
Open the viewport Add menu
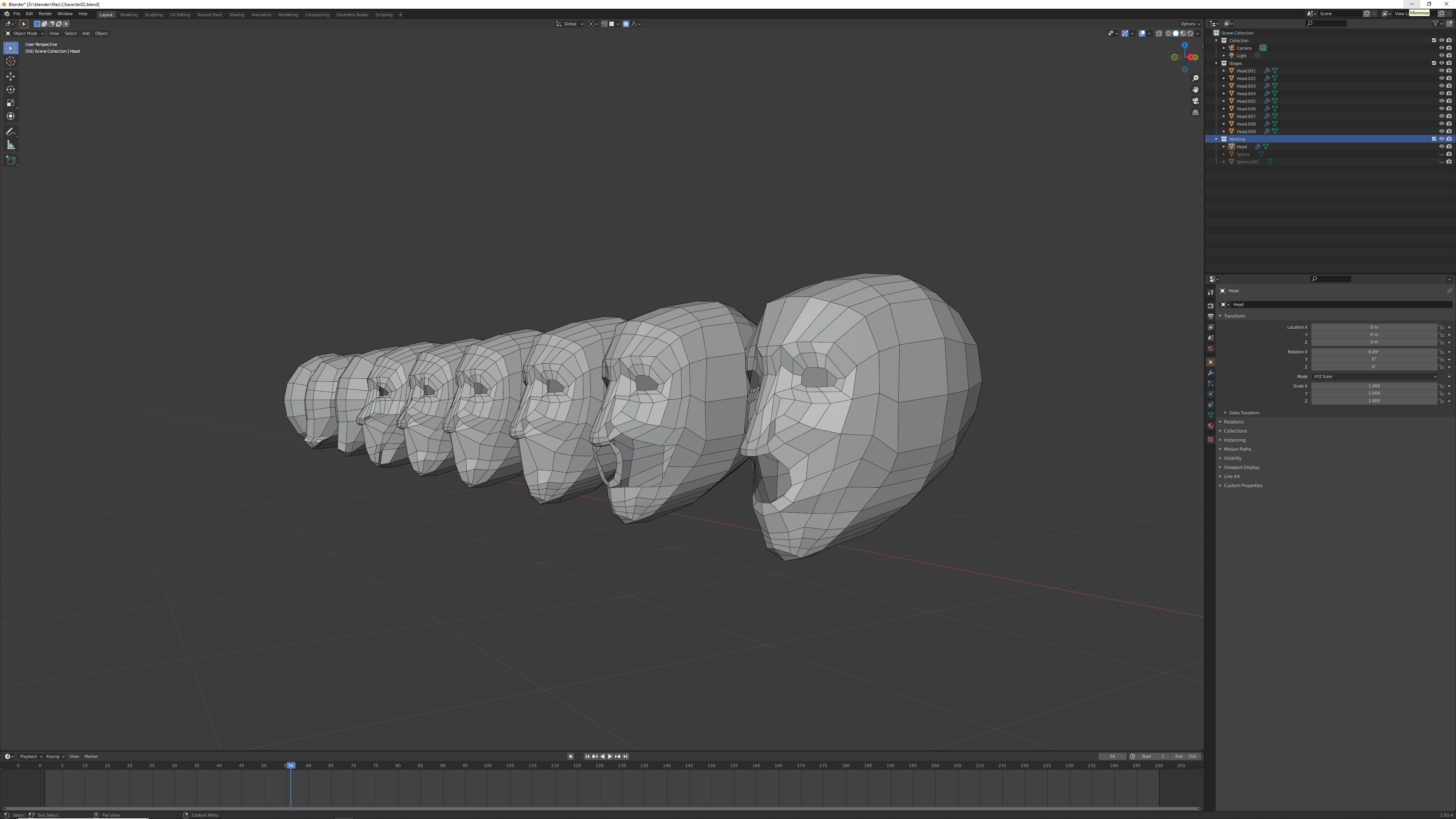[x=86, y=33]
